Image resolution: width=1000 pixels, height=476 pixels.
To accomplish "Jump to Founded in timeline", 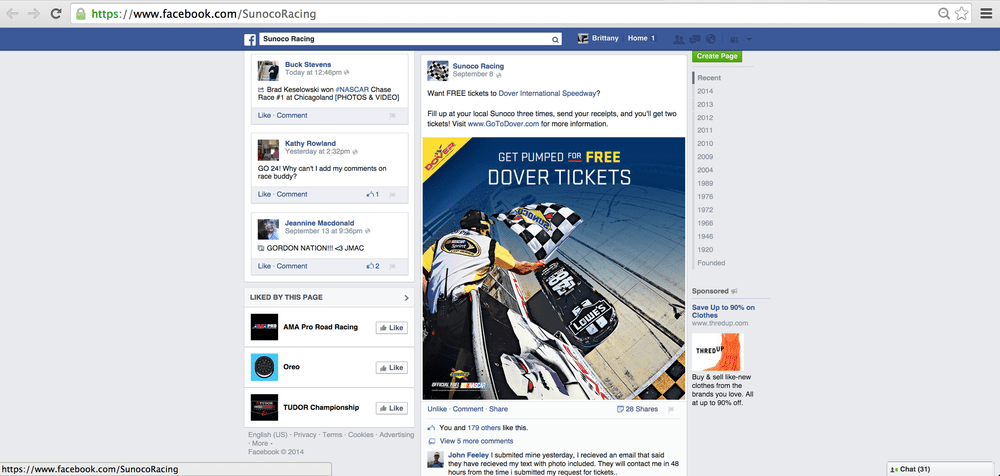I will (x=711, y=263).
